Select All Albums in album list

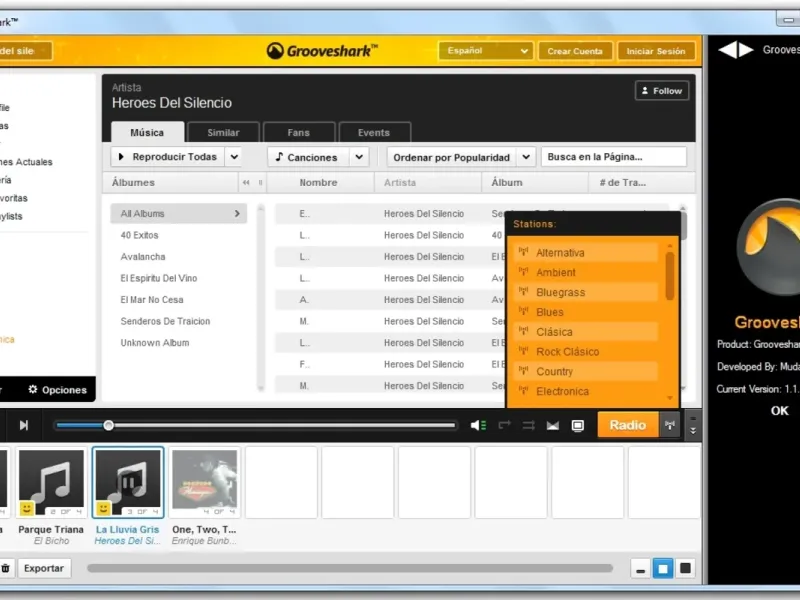click(x=179, y=213)
